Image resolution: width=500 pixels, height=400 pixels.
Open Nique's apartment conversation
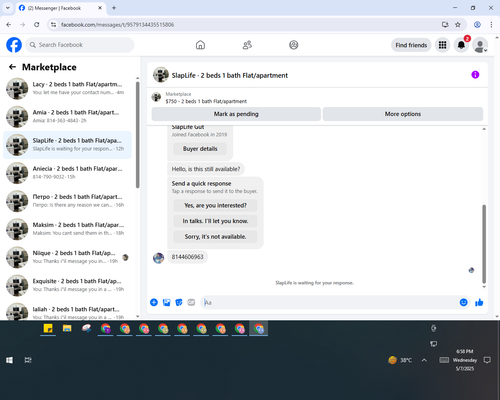click(67, 257)
